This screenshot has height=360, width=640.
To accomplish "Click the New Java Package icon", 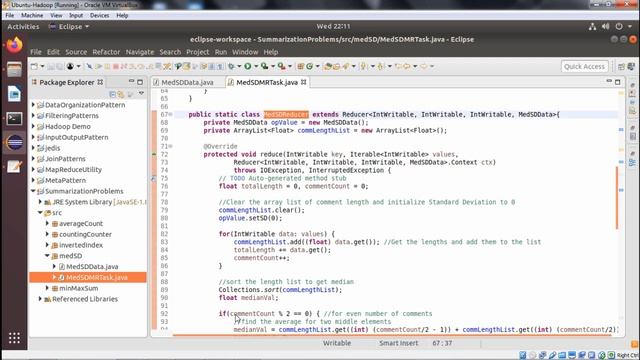I will [x=301, y=66].
